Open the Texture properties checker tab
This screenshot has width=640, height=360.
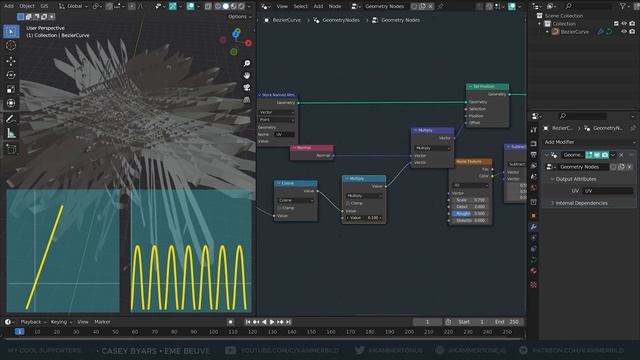pyautogui.click(x=533, y=284)
